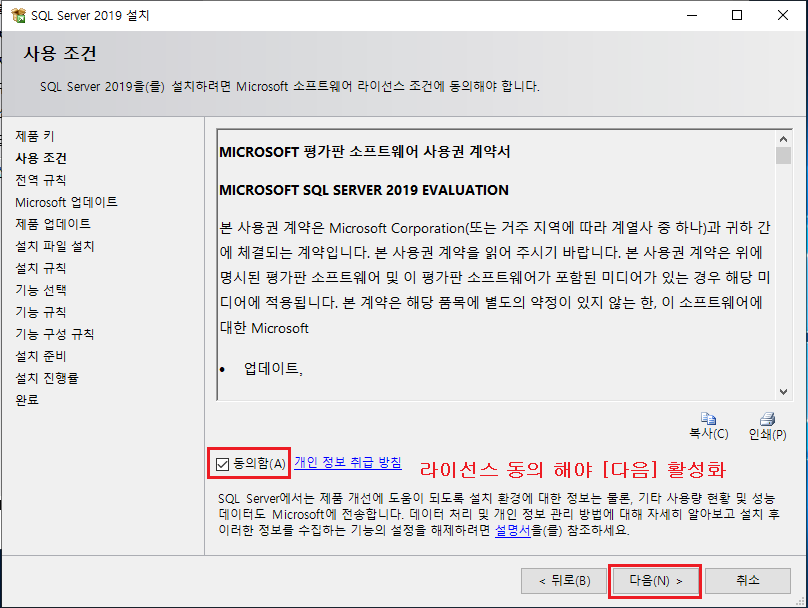Click the MICROSOFT SQL SERVER 2019 EVALUATION heading
This screenshot has height=608, width=808.
364,190
